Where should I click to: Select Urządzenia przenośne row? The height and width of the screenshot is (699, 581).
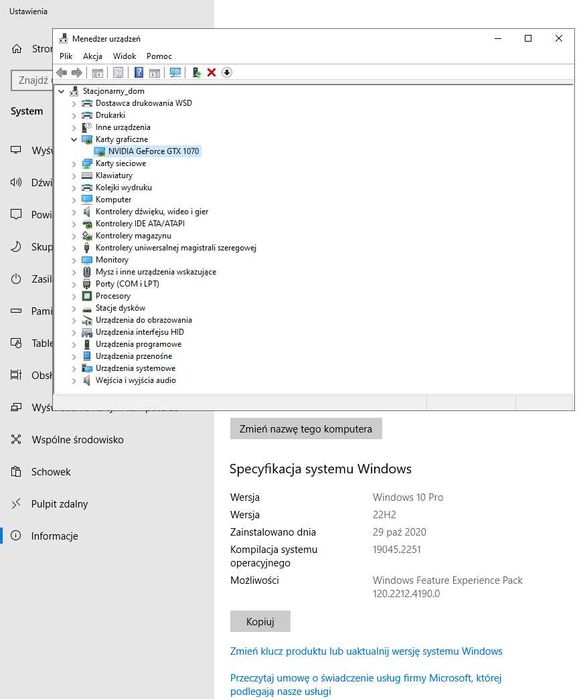(x=133, y=356)
